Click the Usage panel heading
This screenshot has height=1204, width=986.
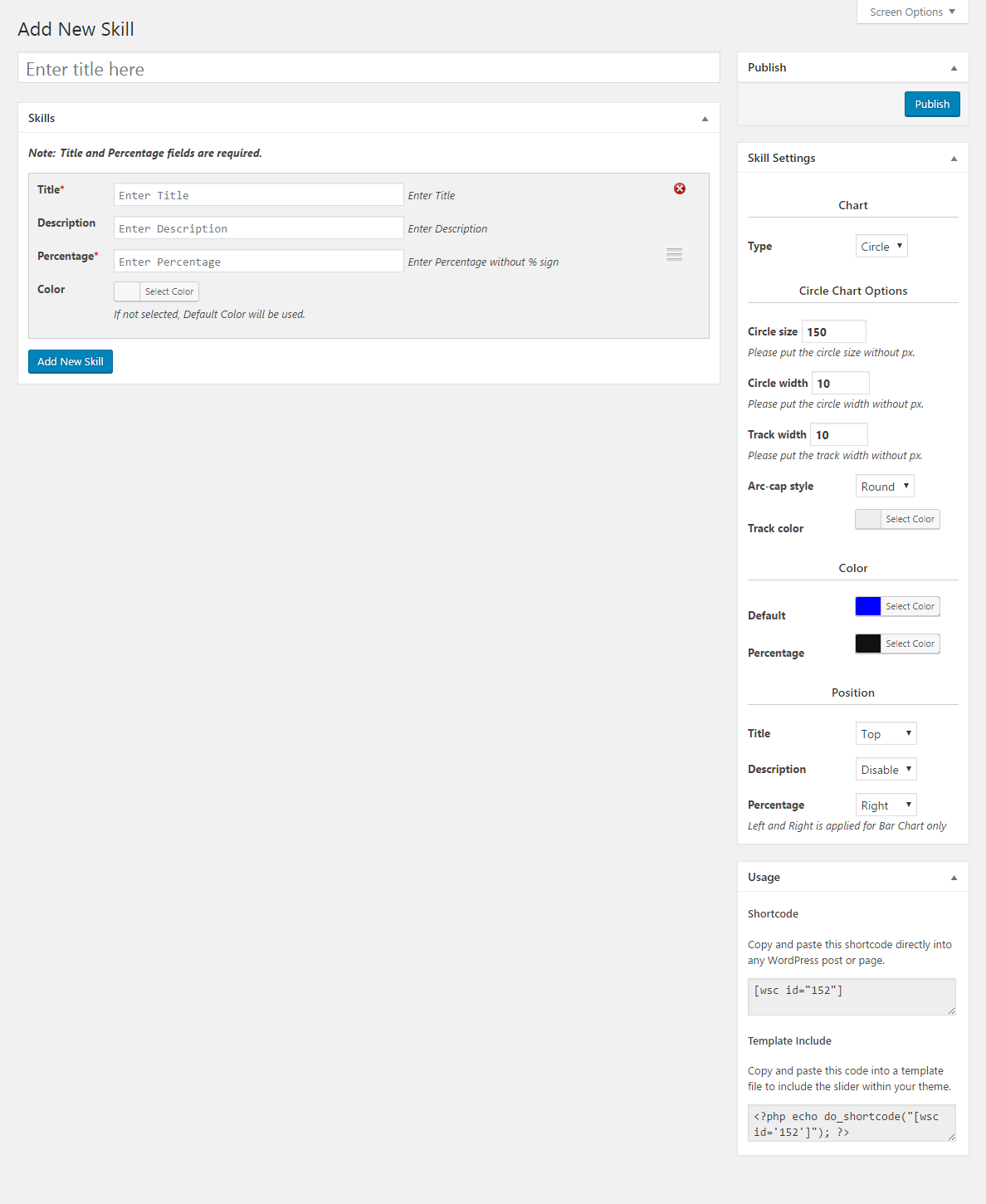(x=764, y=877)
